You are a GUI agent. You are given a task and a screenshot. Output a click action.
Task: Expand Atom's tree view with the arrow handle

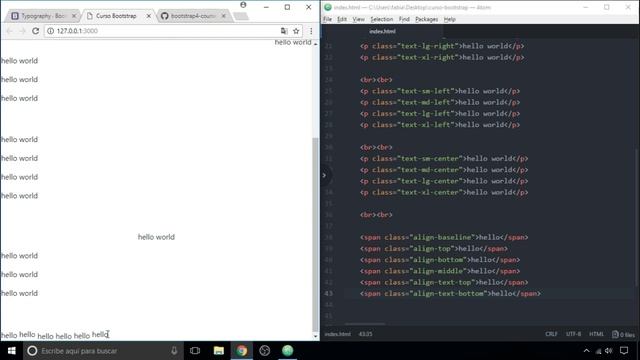tap(324, 176)
